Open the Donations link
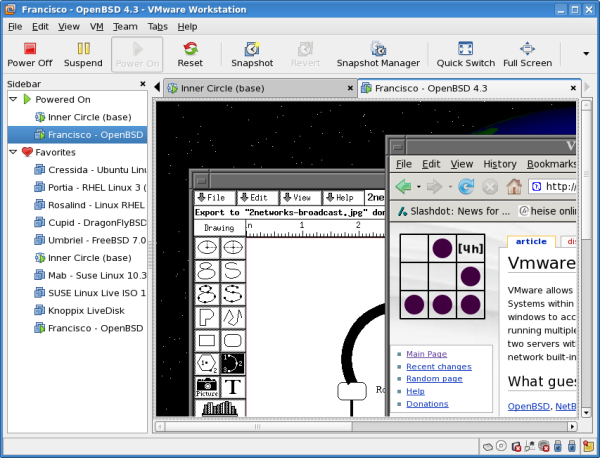This screenshot has height=458, width=600. pos(427,404)
